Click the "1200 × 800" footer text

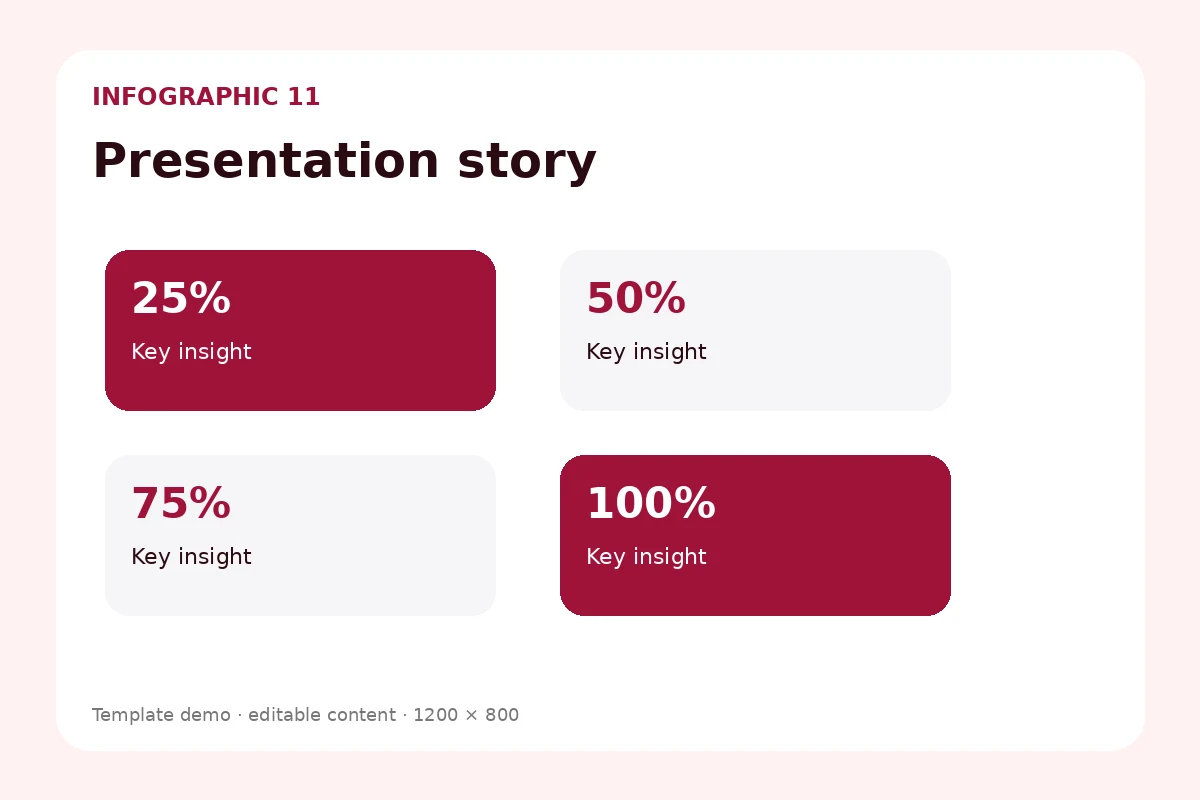[466, 715]
